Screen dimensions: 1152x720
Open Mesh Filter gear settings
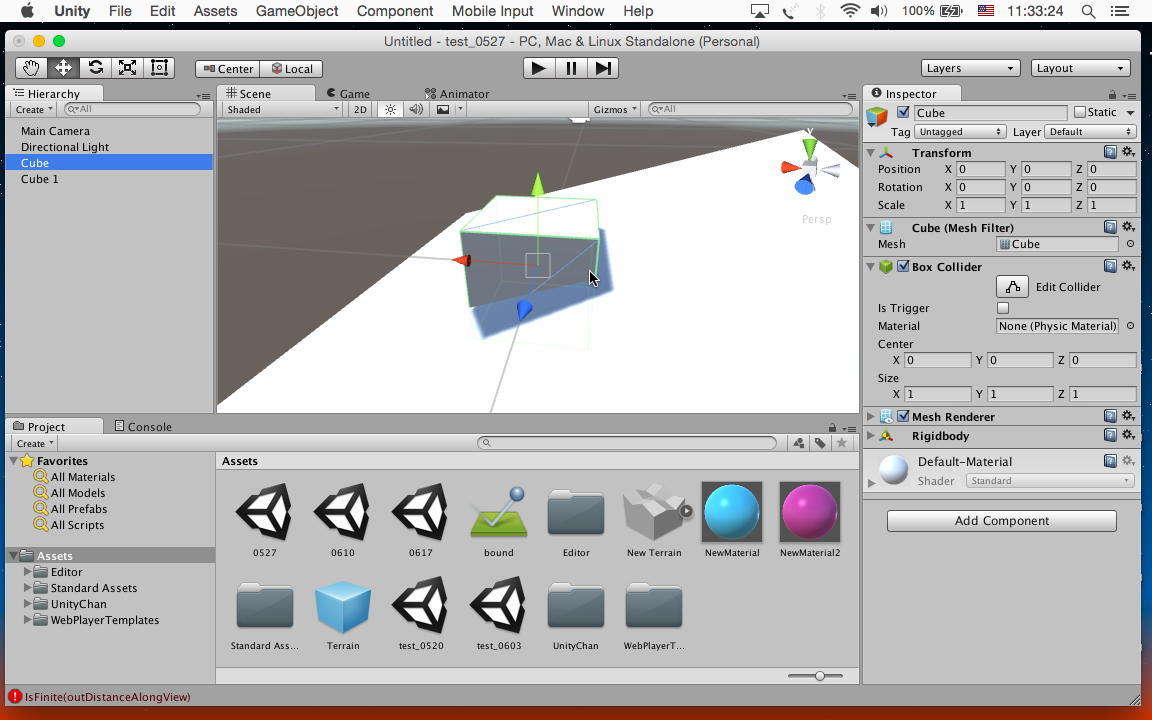click(1128, 227)
